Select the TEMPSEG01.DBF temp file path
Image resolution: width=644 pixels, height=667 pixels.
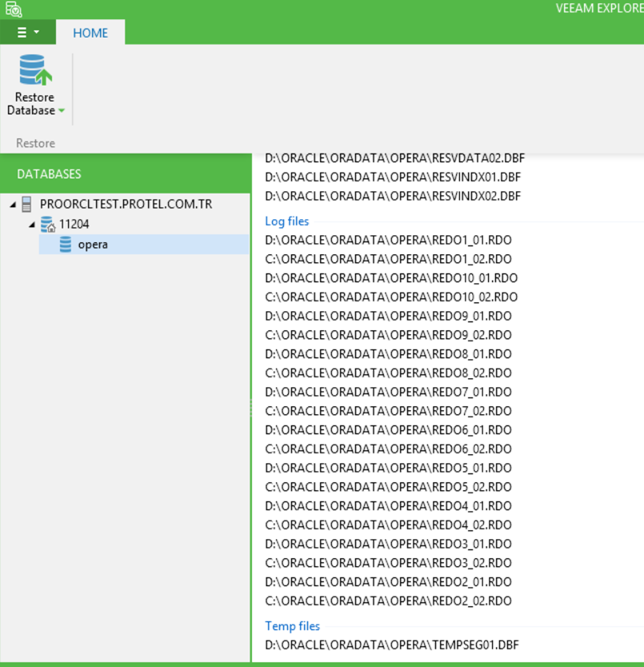tap(392, 645)
